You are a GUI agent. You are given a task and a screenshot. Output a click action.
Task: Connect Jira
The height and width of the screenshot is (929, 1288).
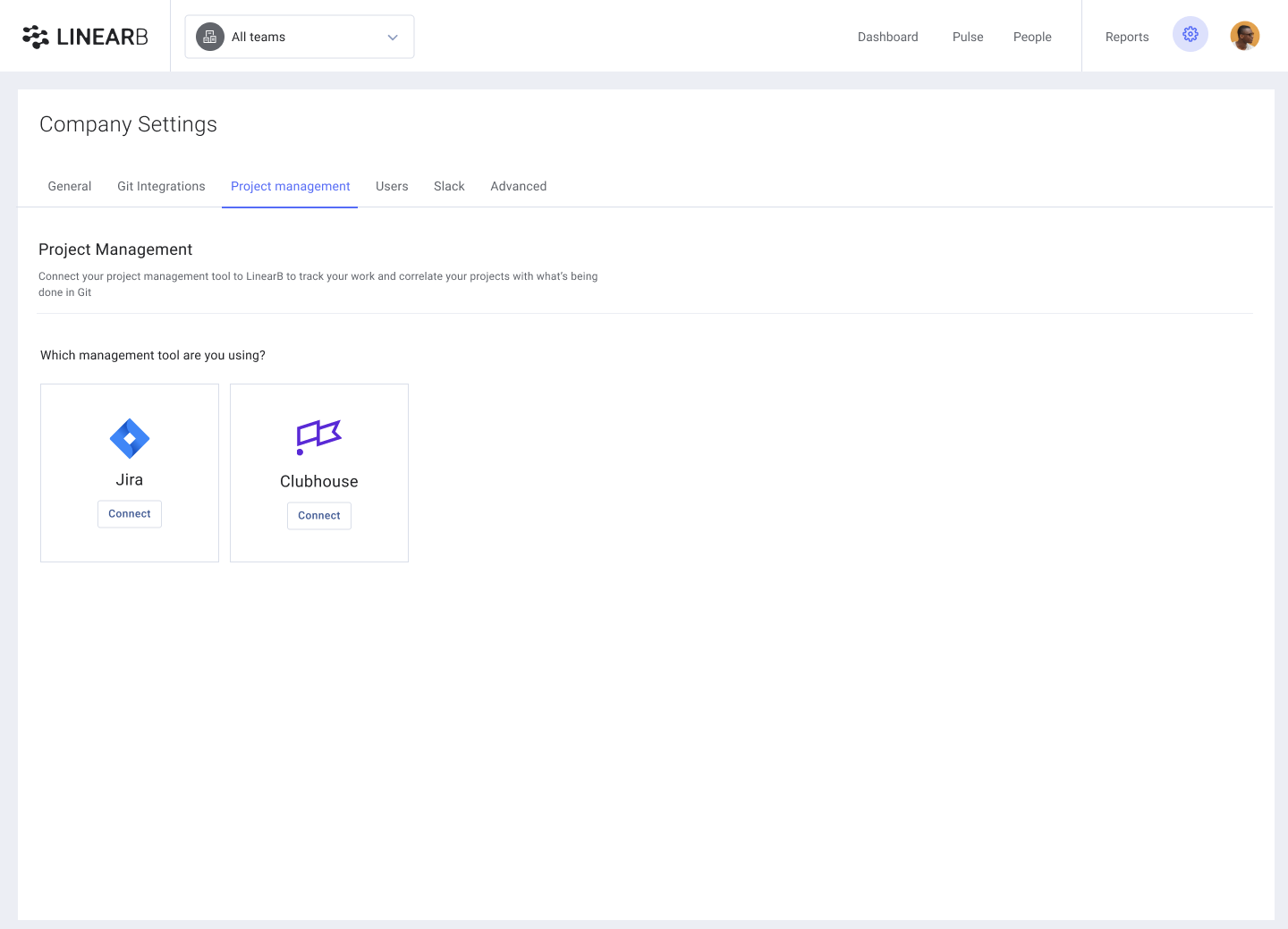(130, 514)
